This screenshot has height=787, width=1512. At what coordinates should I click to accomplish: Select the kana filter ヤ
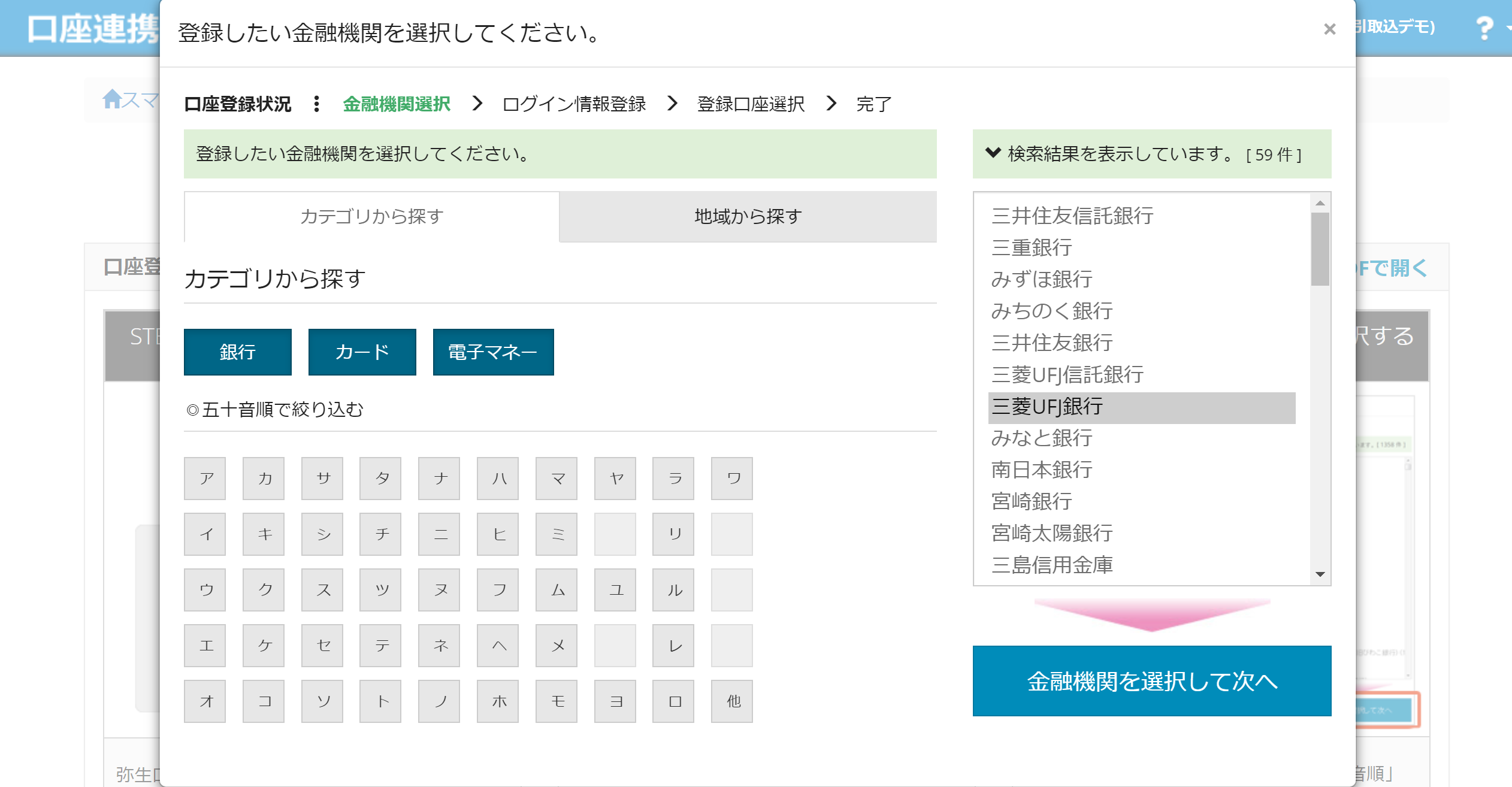(615, 479)
